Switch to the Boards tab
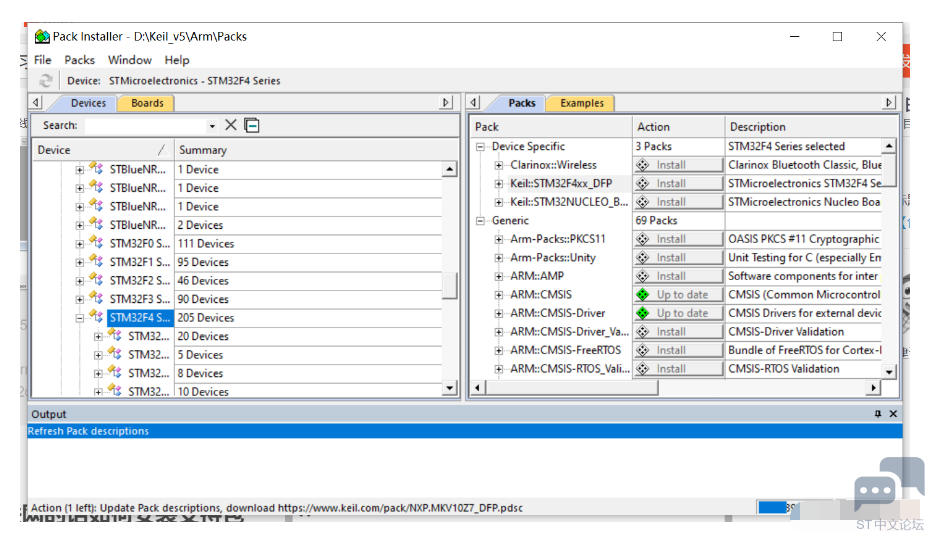 [147, 103]
